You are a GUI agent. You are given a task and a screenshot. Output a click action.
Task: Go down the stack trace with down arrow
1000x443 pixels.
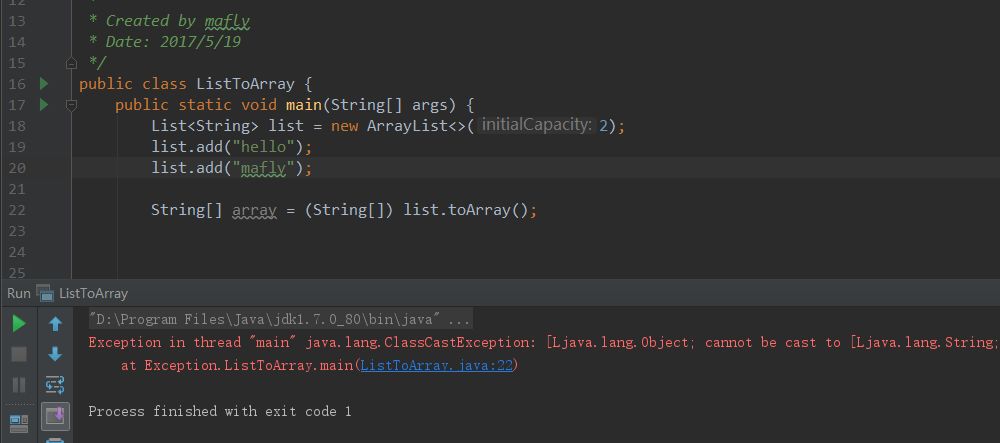55,354
